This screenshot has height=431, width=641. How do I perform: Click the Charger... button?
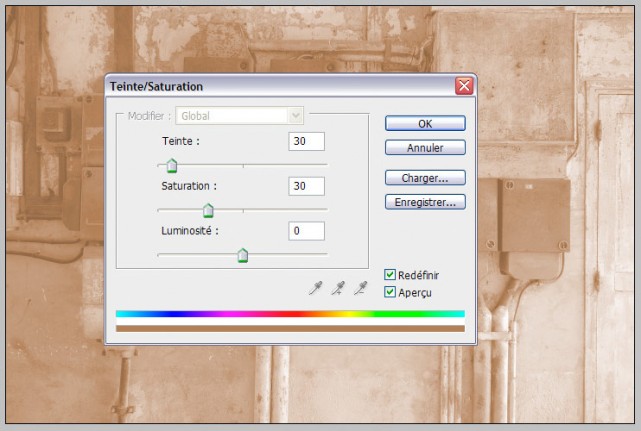click(x=425, y=178)
